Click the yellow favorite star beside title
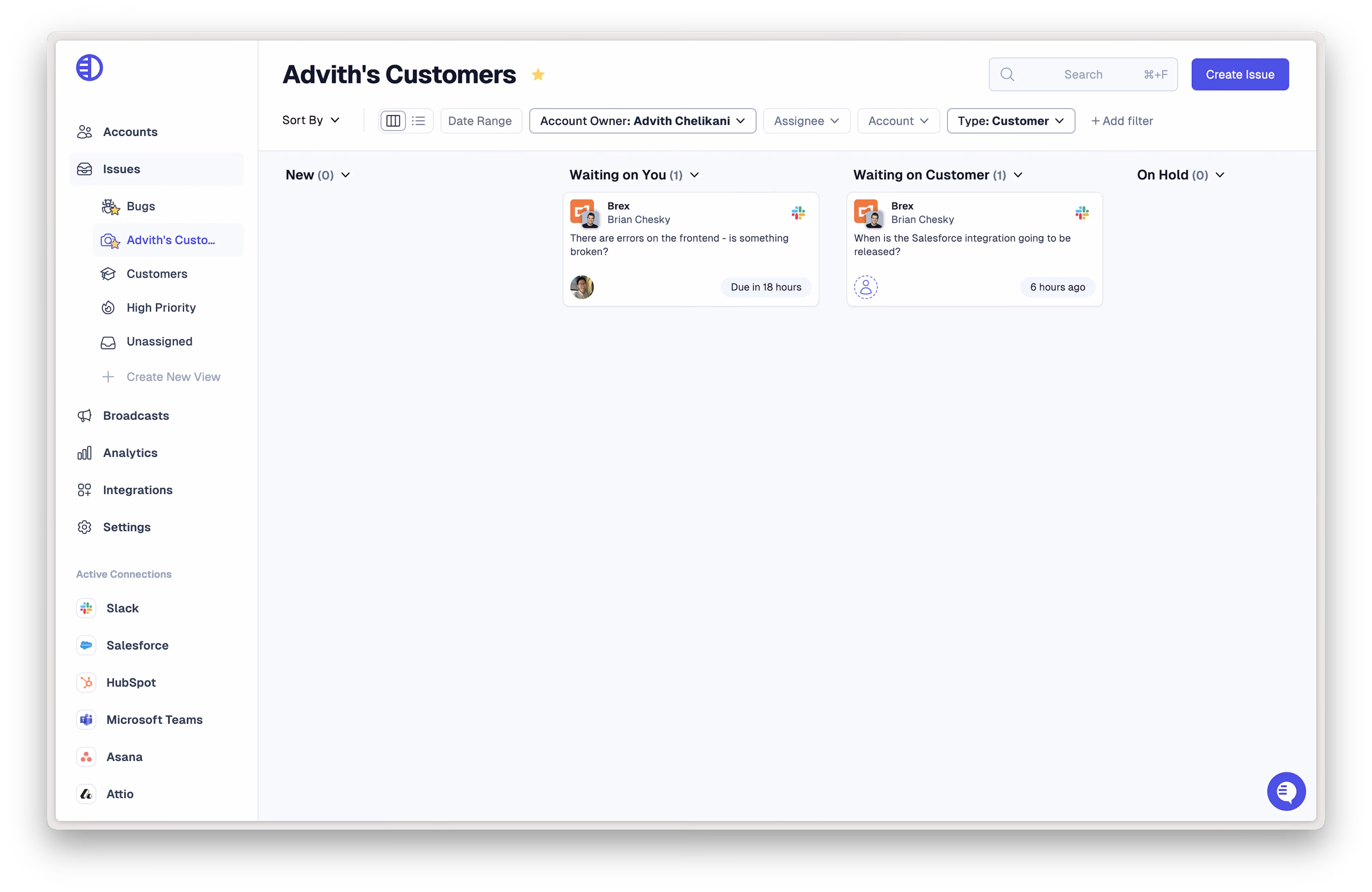 538,74
